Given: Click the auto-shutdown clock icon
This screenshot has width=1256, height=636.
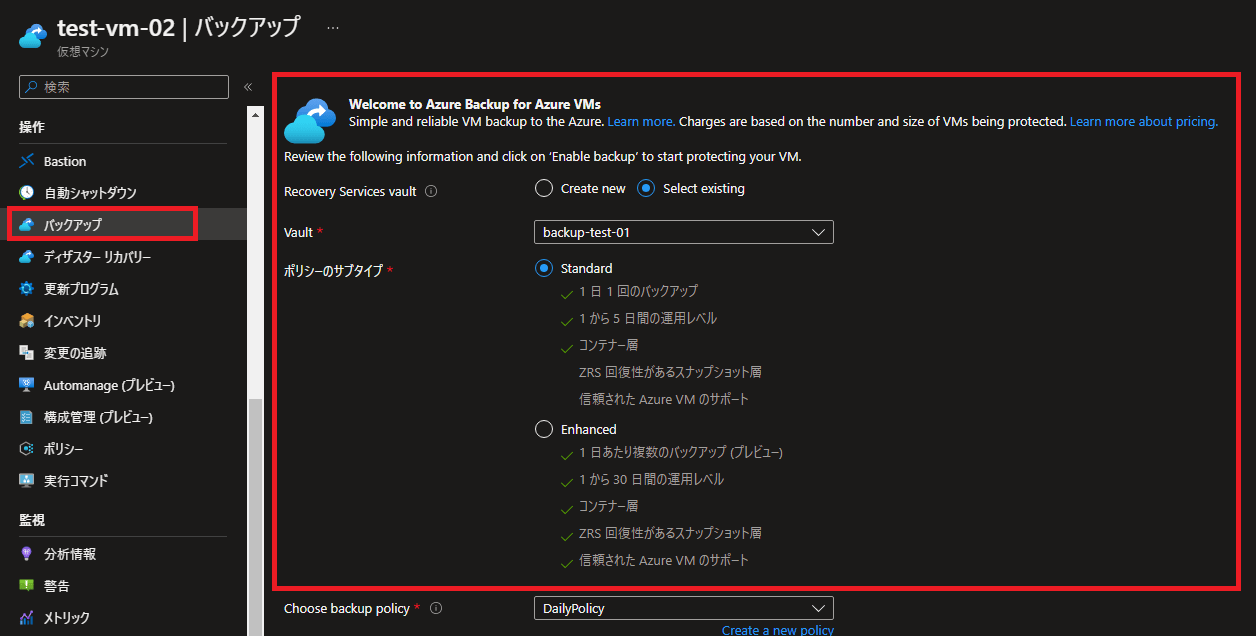Looking at the screenshot, I should click(x=27, y=193).
